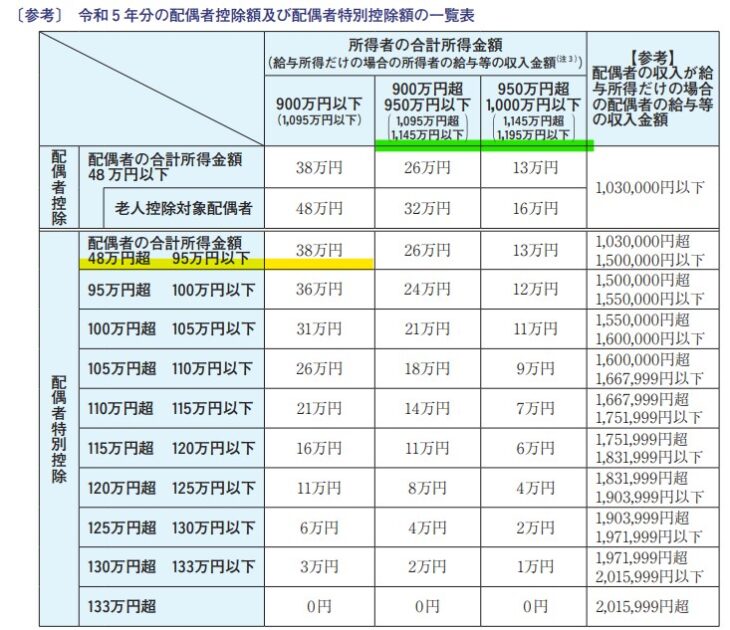Select 12万円 in the 95万円超 row
Viewport: 730px width, 630px height.
coord(535,290)
